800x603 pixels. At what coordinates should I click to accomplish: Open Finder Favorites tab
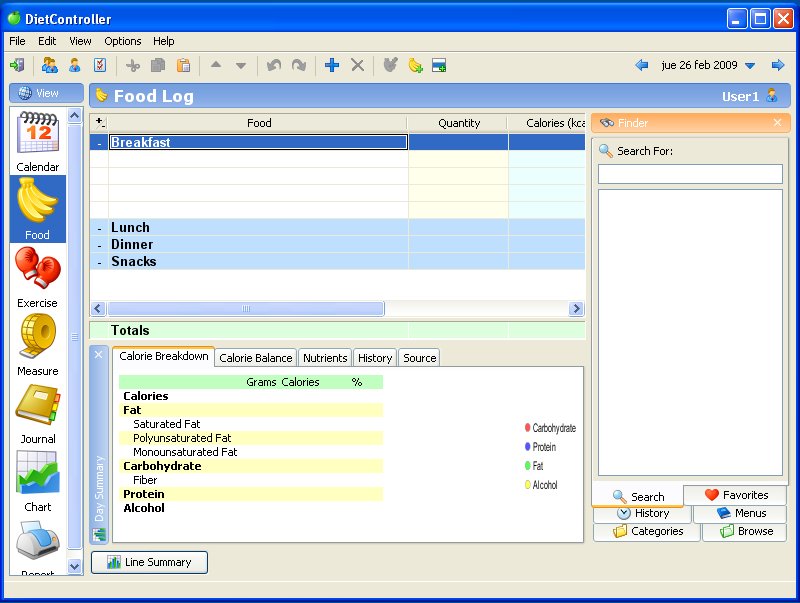tap(735, 495)
